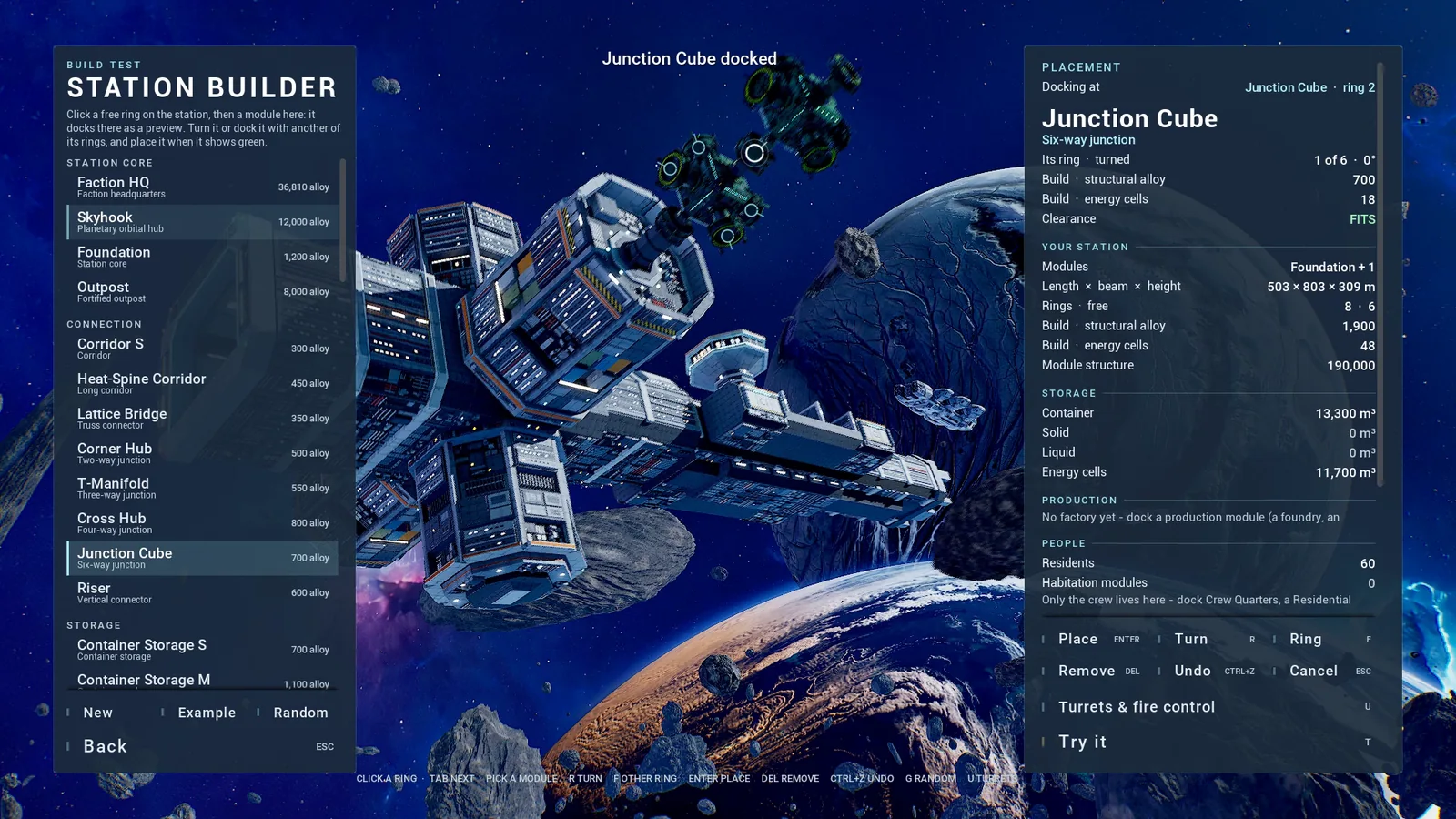Click the 'Foundation + 1' modules value
1456x819 pixels.
1332,267
